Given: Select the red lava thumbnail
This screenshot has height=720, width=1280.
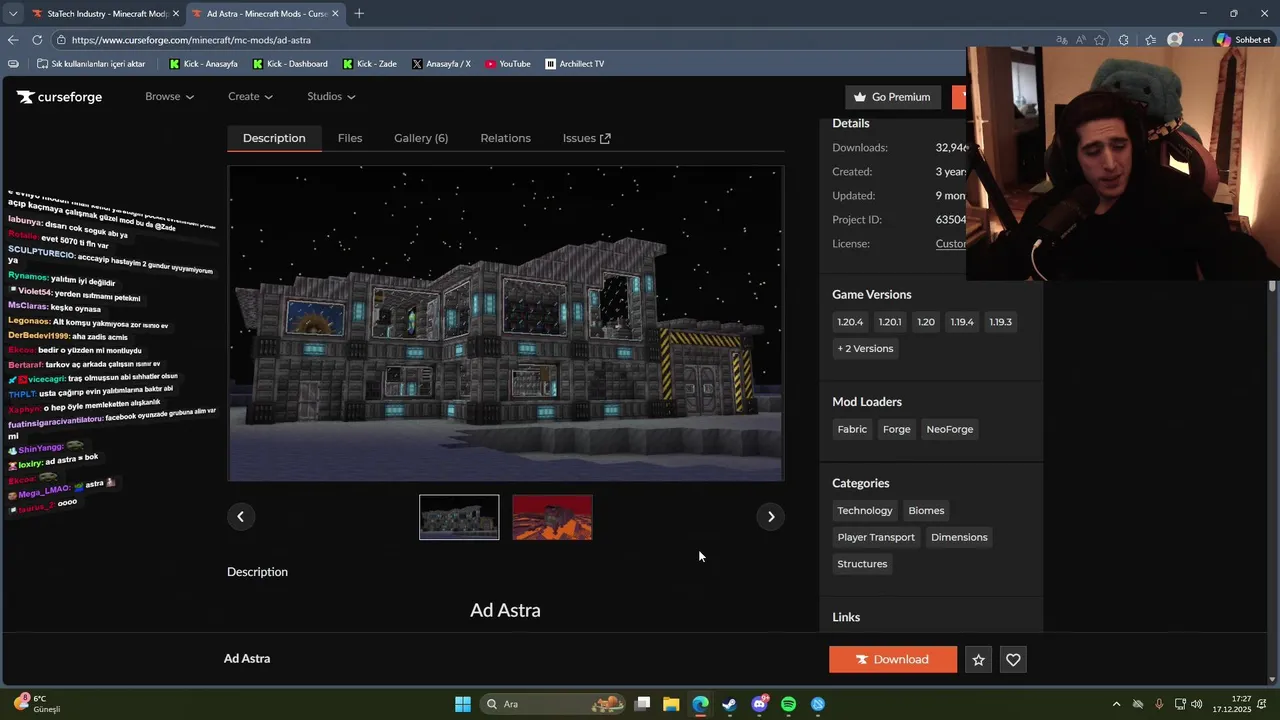Looking at the screenshot, I should pos(552,517).
